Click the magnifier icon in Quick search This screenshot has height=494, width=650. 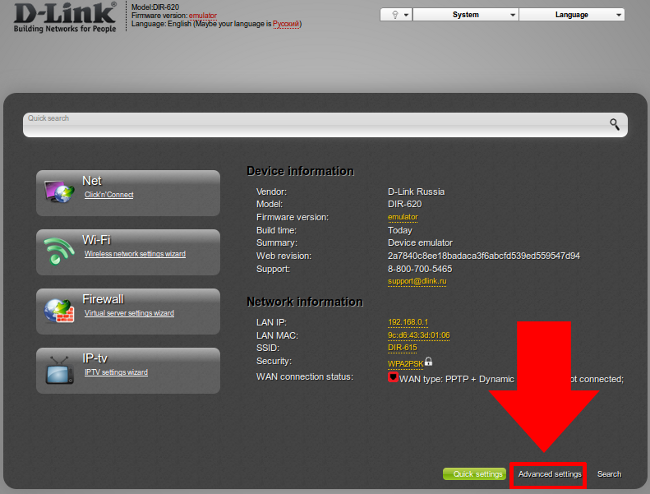[x=614, y=124]
